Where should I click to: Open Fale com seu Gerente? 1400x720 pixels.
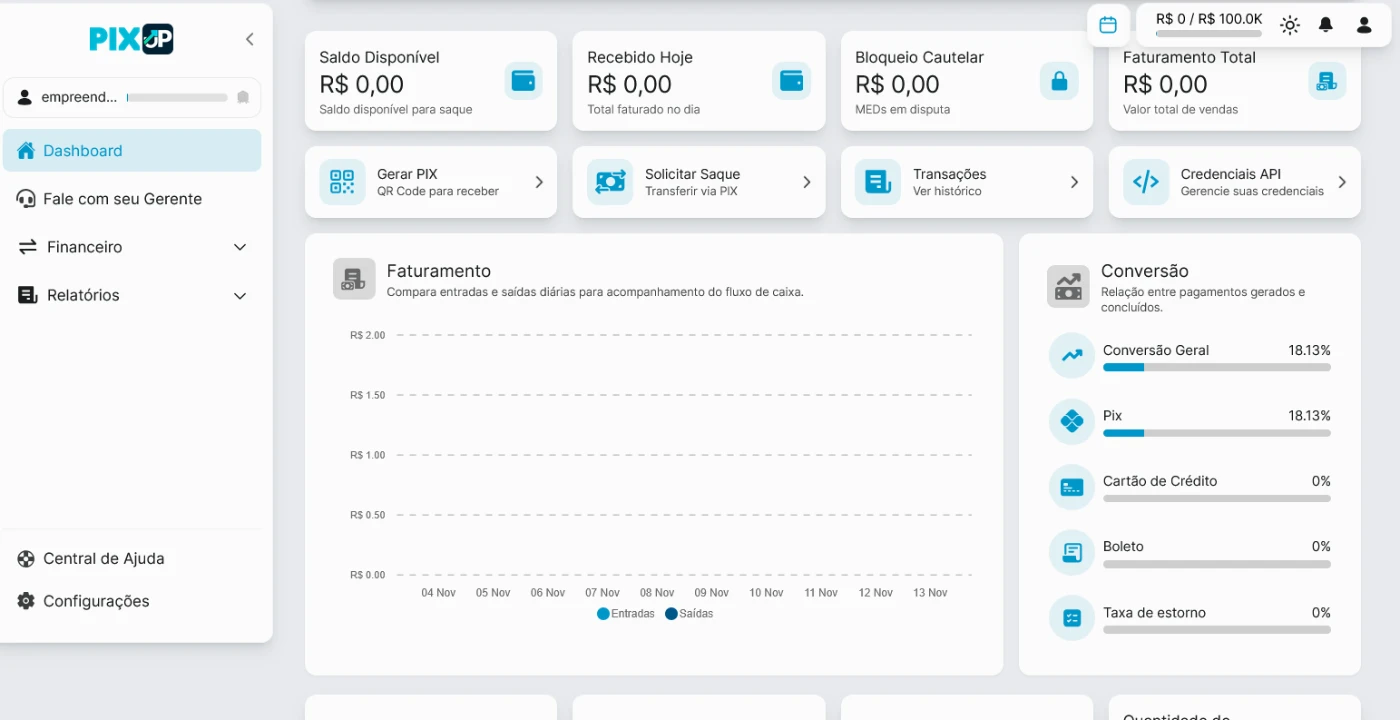click(122, 199)
